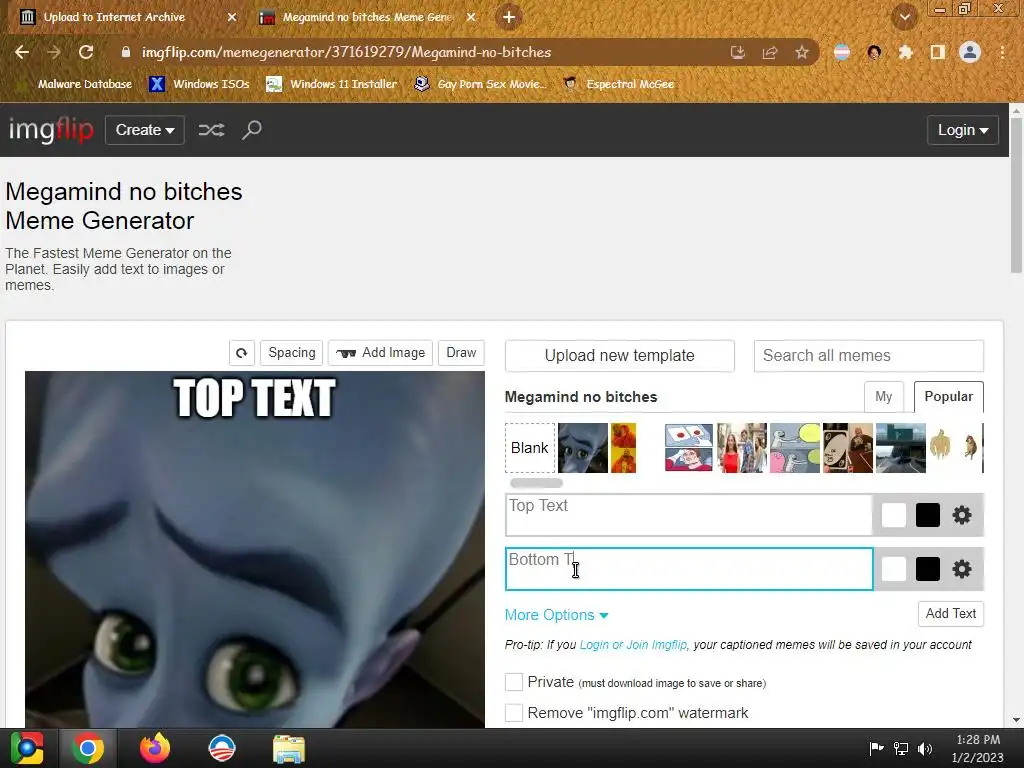Open the Spacing options
This screenshot has width=1024, height=768.
pos(292,353)
